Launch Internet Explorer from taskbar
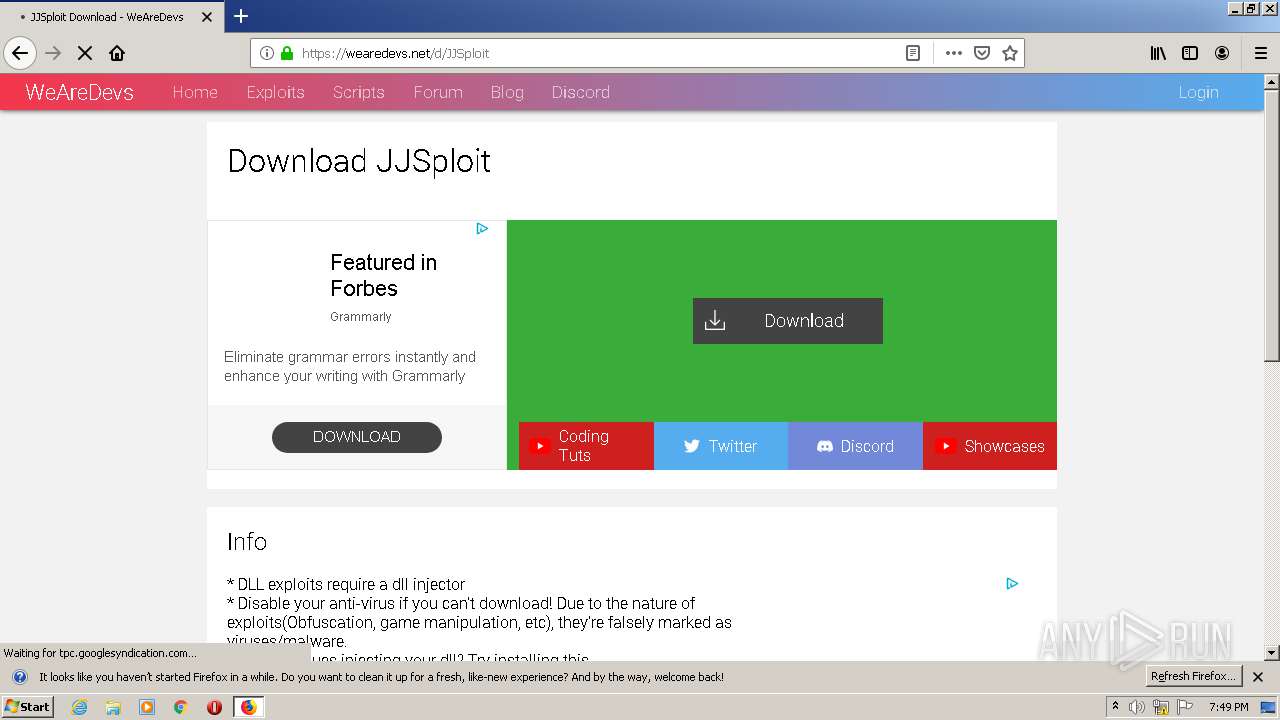1280x720 pixels. click(79, 707)
